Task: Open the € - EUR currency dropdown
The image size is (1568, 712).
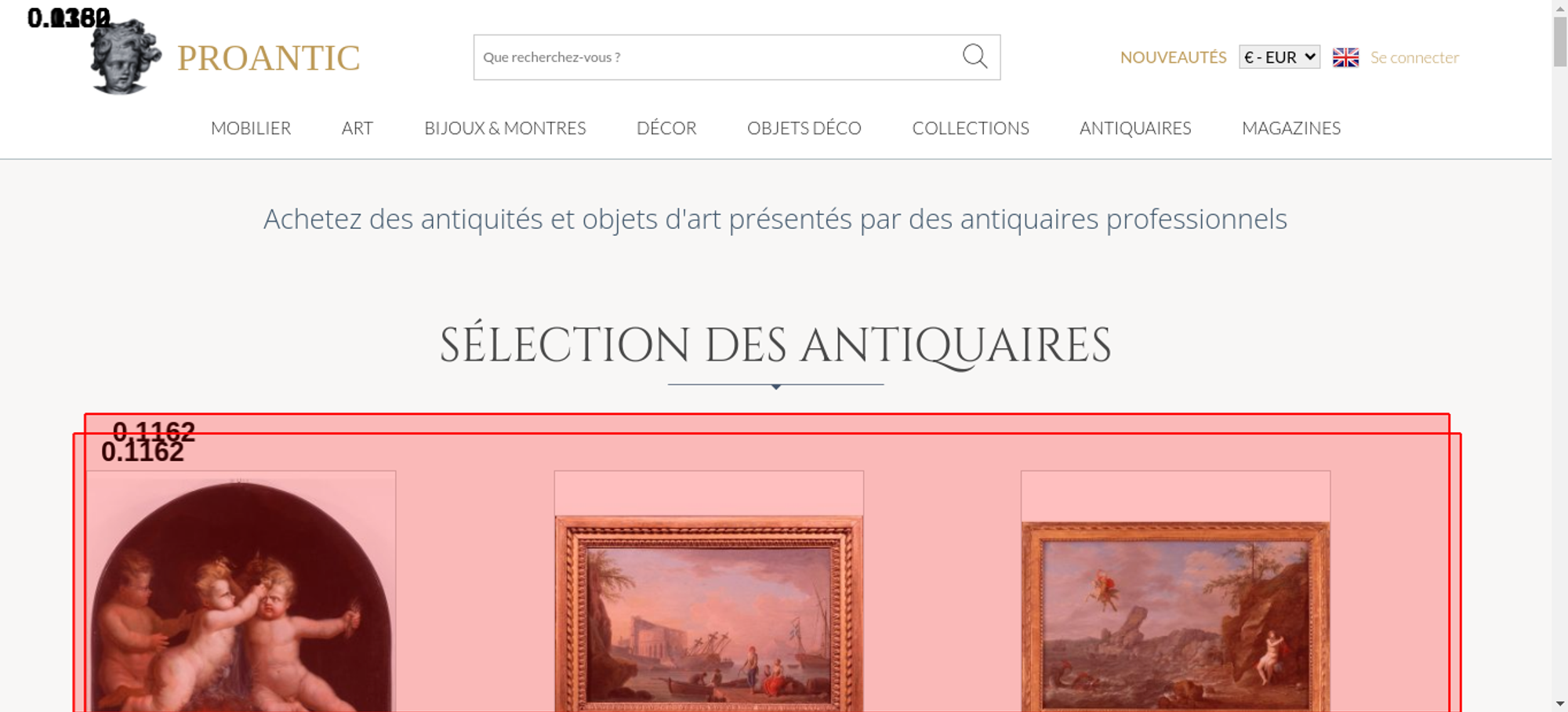Action: (x=1279, y=57)
